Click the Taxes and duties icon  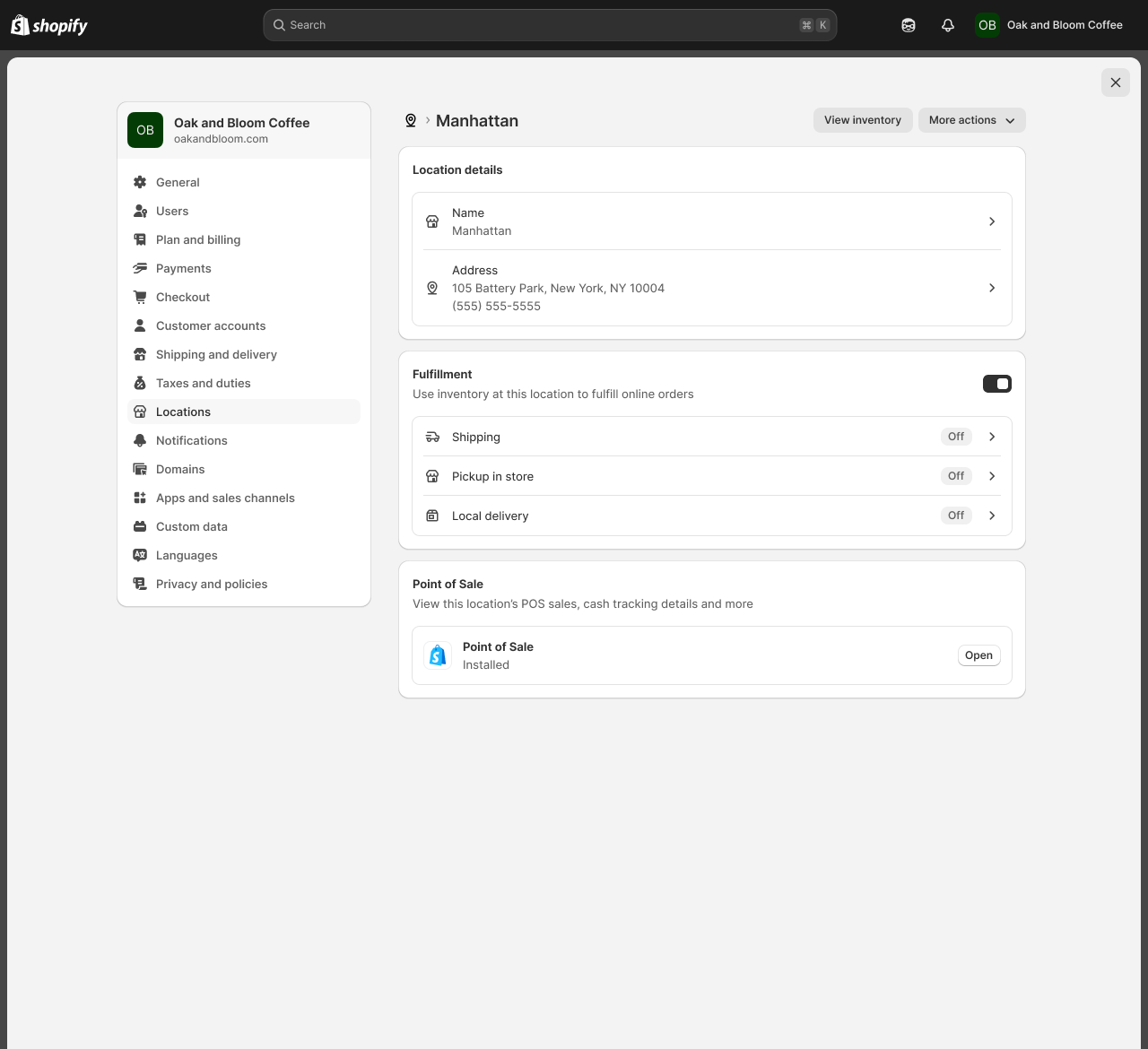(140, 383)
